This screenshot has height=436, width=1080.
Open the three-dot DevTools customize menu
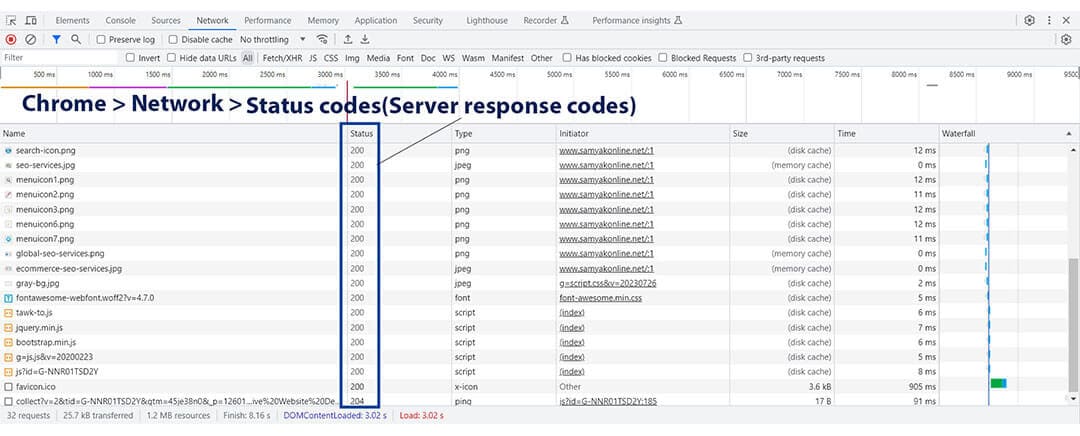click(1049, 21)
